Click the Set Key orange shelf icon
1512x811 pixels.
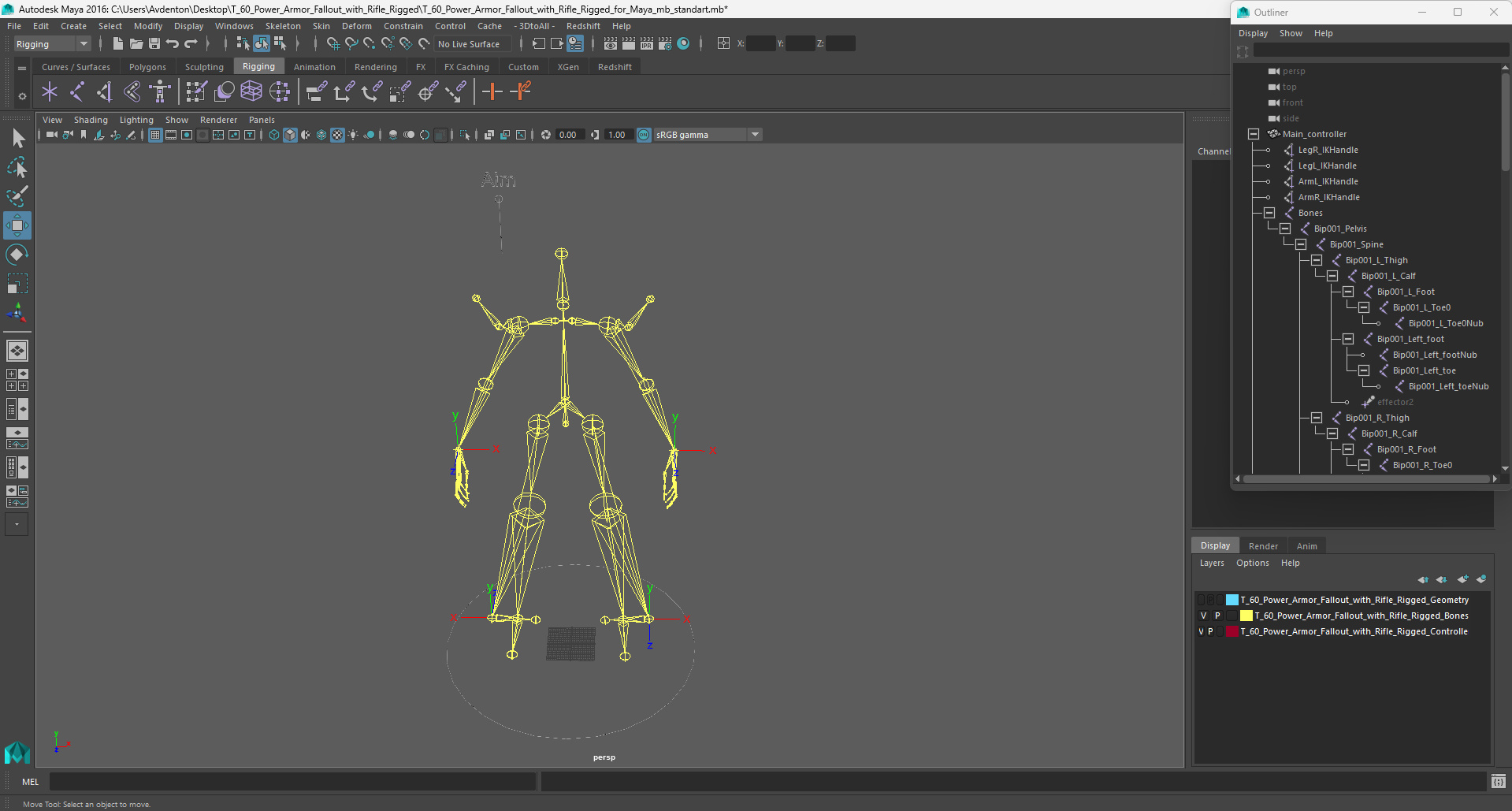pyautogui.click(x=492, y=92)
